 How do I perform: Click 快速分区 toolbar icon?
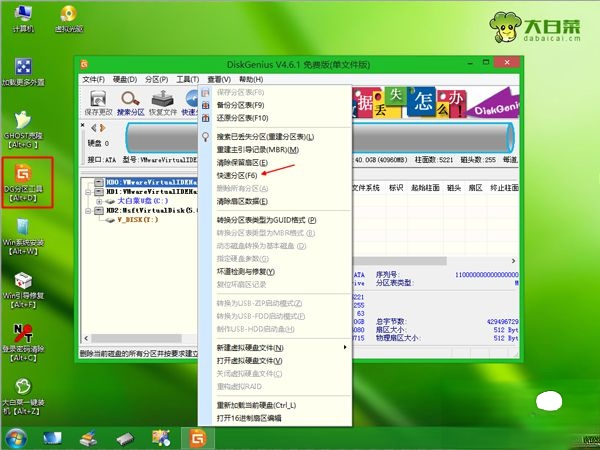[x=190, y=103]
